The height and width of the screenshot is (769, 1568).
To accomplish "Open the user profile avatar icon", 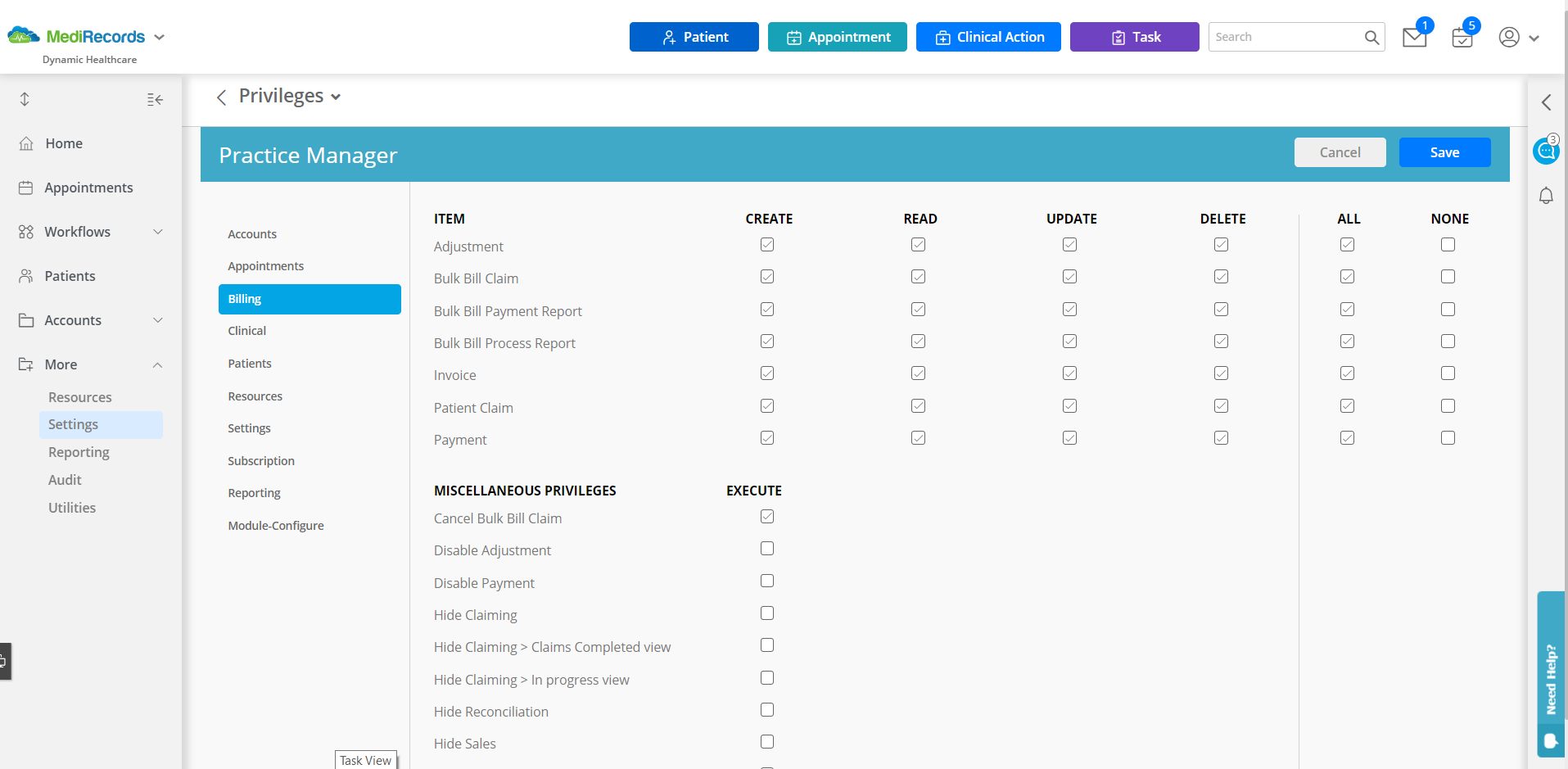I will [1509, 37].
